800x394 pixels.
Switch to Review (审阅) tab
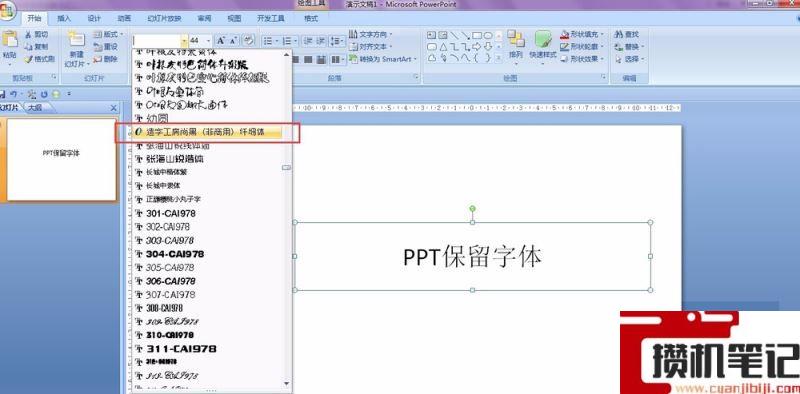point(204,19)
